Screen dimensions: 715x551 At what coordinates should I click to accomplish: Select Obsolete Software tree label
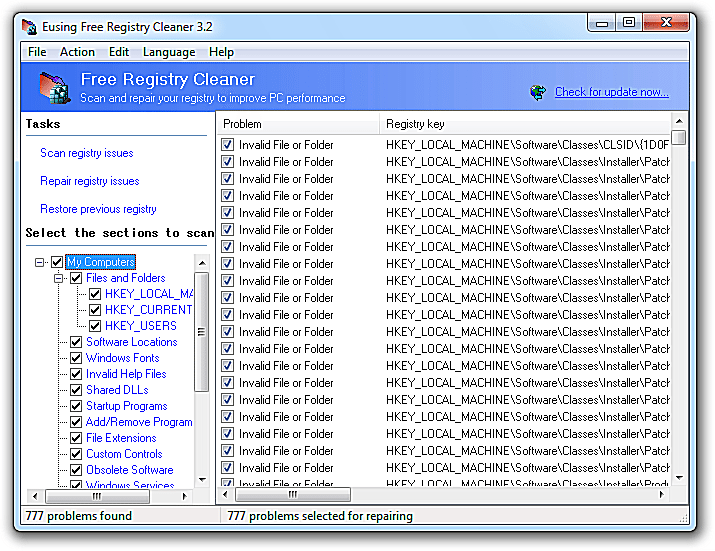tap(130, 470)
